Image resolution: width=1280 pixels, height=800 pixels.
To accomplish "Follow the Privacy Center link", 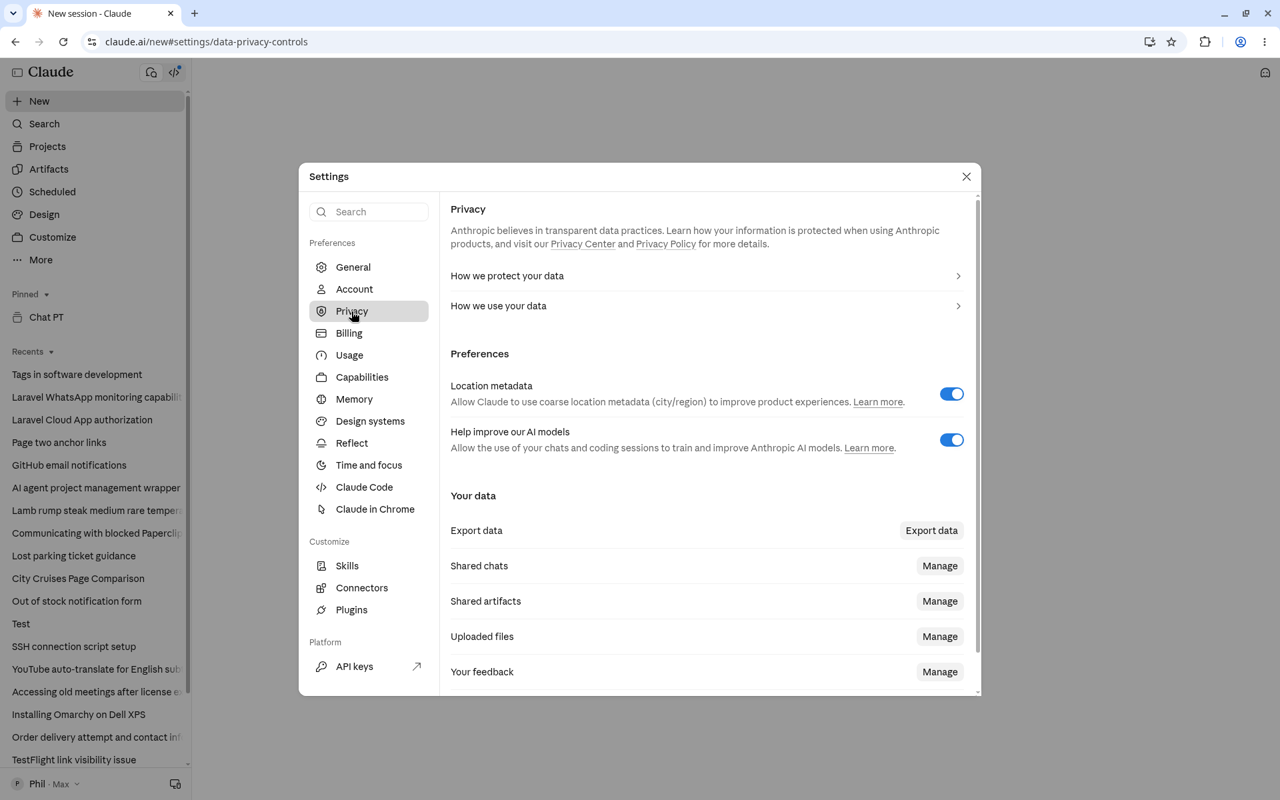I will [583, 244].
